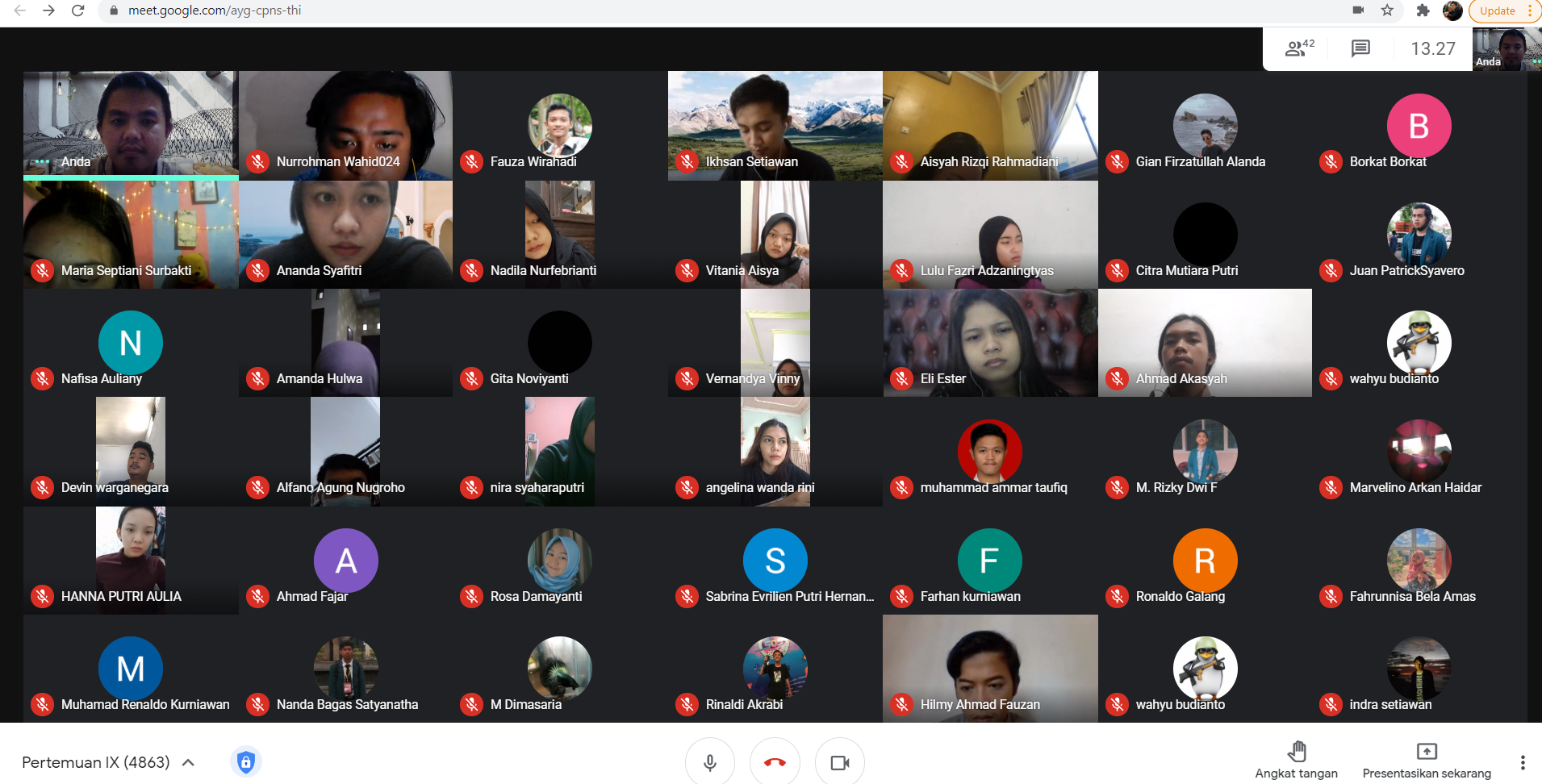Click the Chrome Update button
Screen dimensions: 1542x784
[1497, 10]
